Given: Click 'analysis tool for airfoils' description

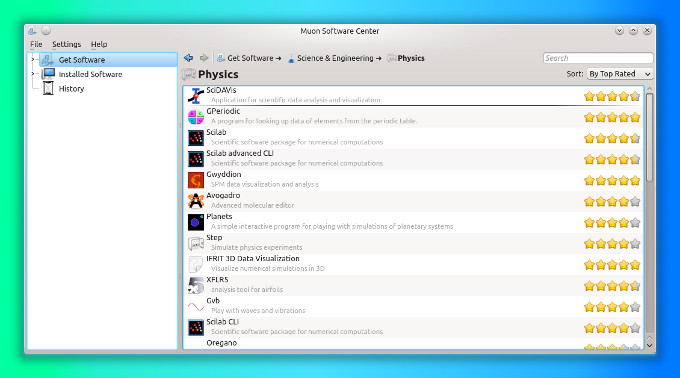Looking at the screenshot, I should [x=247, y=290].
